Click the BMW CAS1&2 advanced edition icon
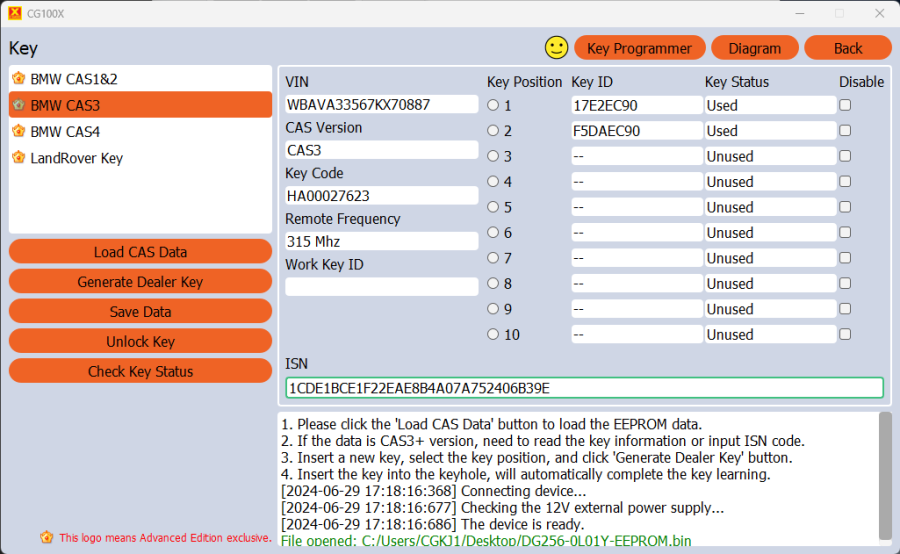The image size is (900, 554). coord(18,79)
